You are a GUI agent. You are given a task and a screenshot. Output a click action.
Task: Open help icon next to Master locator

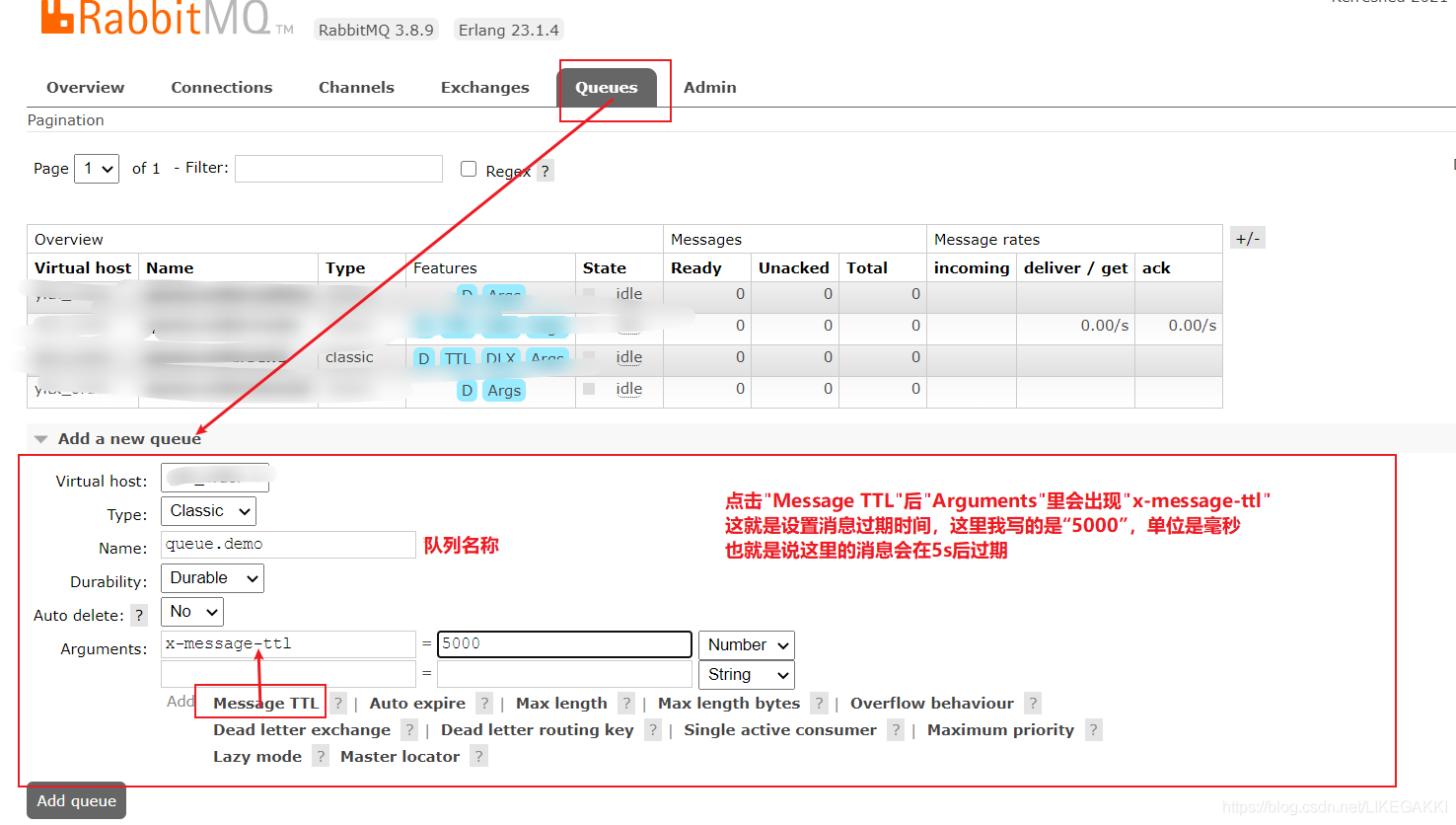pos(478,756)
